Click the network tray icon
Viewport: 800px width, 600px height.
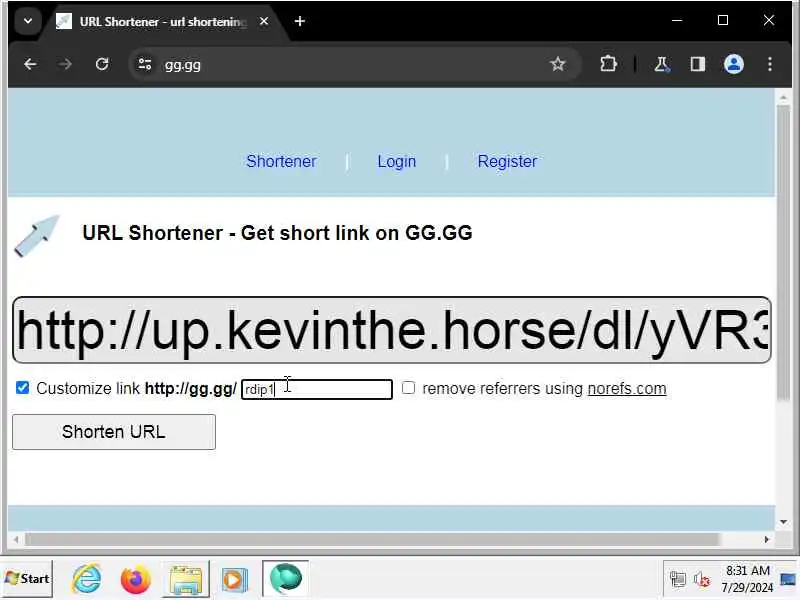point(678,579)
